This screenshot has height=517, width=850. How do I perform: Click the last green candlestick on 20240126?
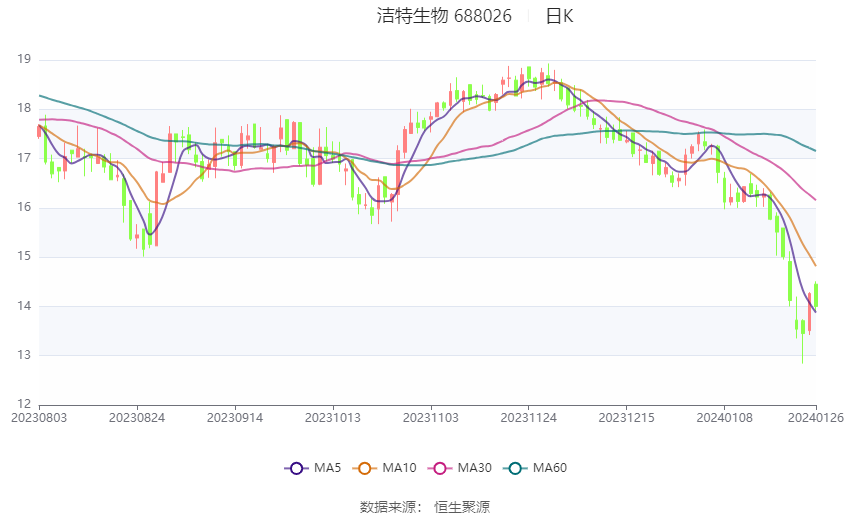(816, 295)
